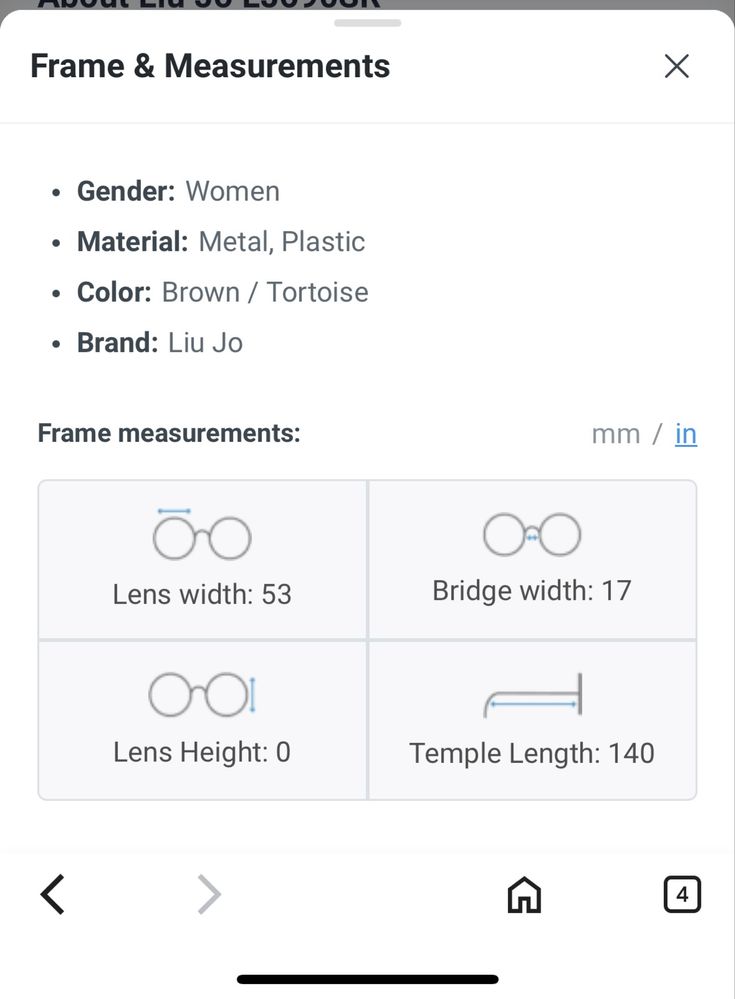Viewport: 735px width, 999px height.
Task: Select the Lens Height: 0 cell
Action: coord(203,720)
